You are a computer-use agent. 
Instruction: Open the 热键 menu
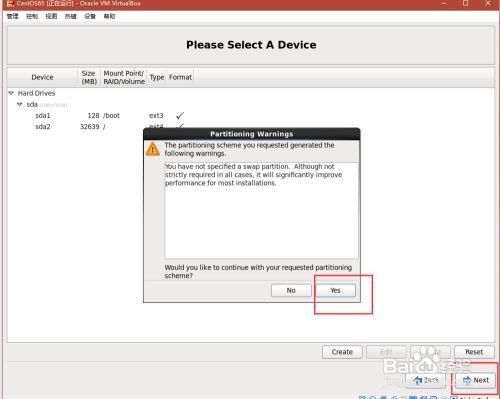click(71, 16)
